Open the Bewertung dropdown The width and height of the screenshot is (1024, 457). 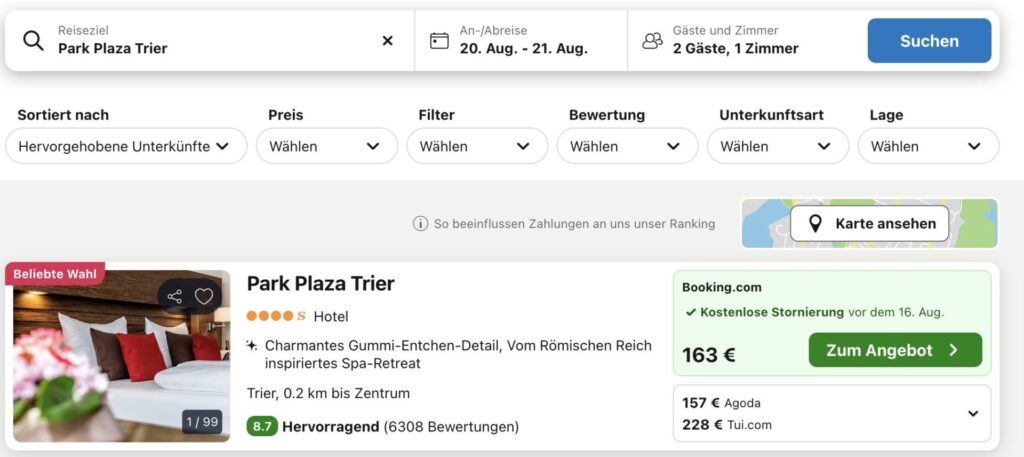coord(627,146)
